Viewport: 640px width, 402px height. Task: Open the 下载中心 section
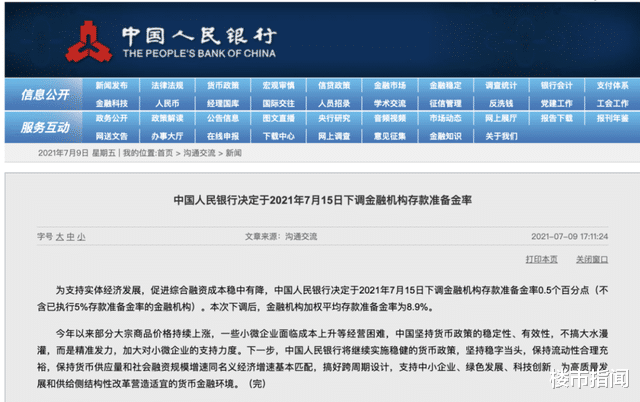(x=278, y=136)
